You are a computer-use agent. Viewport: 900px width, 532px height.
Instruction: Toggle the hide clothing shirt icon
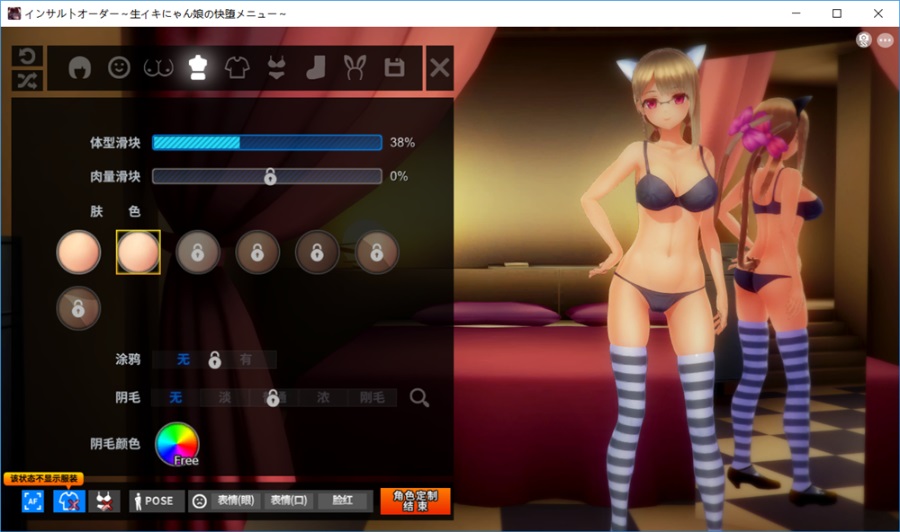point(69,501)
